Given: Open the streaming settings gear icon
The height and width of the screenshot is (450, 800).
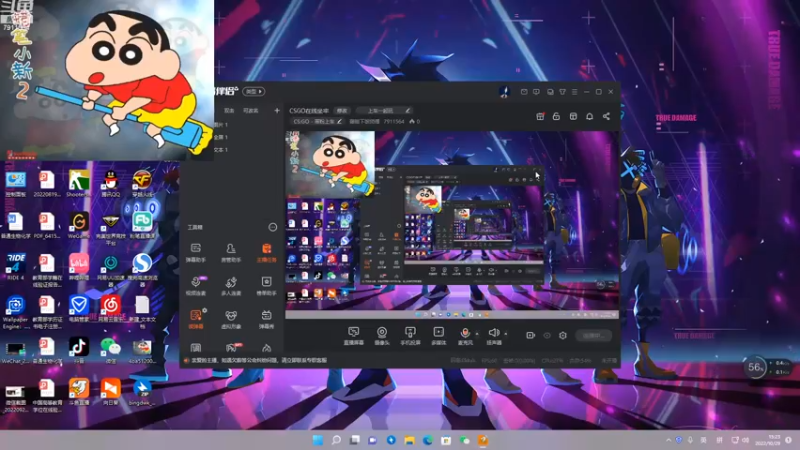Looking at the screenshot, I should pyautogui.click(x=563, y=335).
